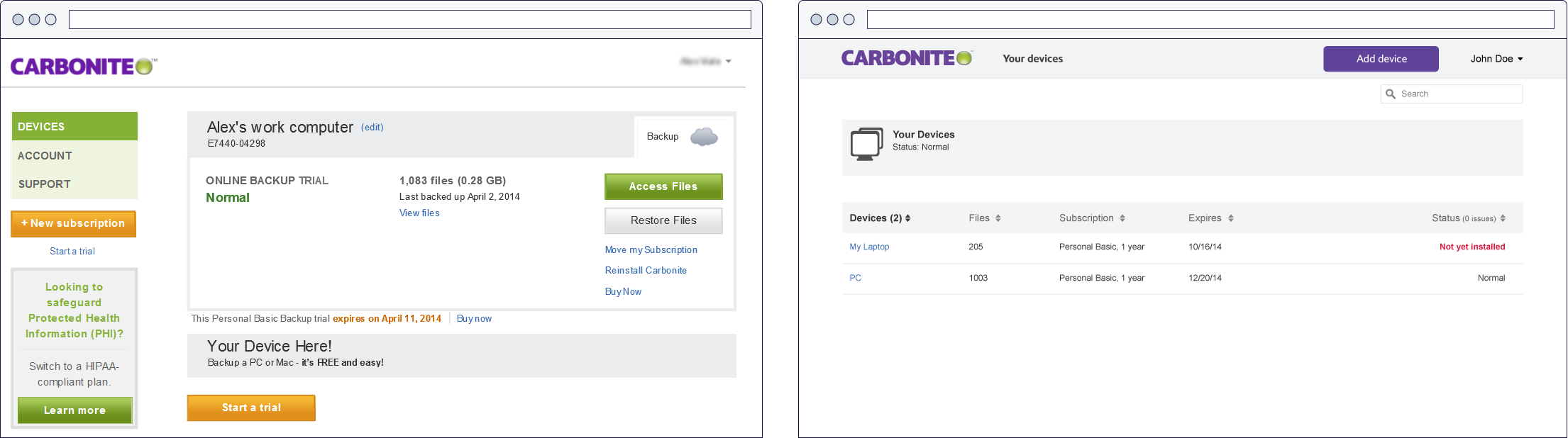Open the John Doe account dropdown
The width and height of the screenshot is (1568, 438).
1496,59
